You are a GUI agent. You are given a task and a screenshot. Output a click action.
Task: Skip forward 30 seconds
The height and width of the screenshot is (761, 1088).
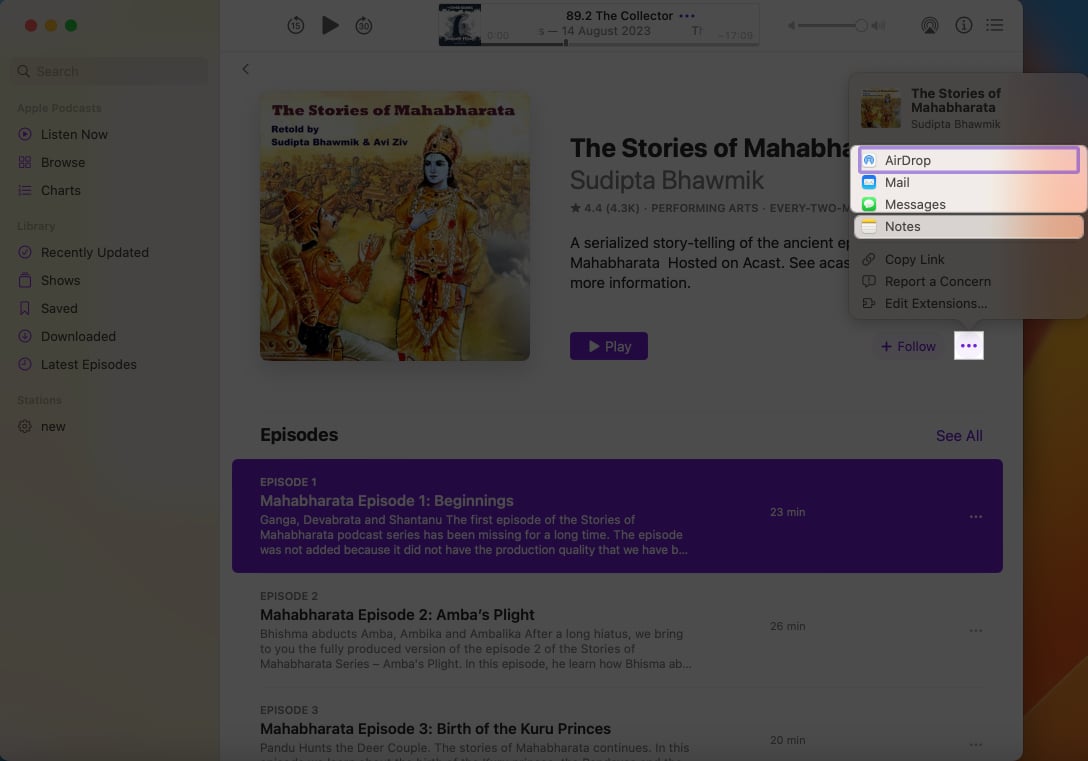click(364, 26)
